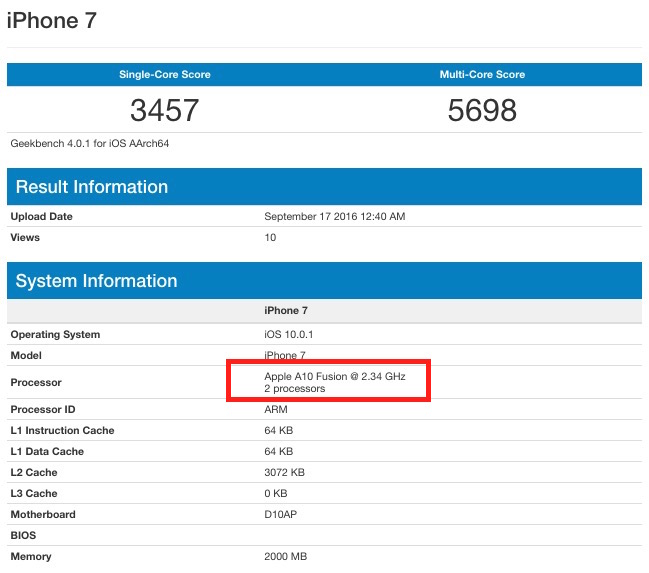
Task: Click the single-core score value 3457
Action: [165, 110]
